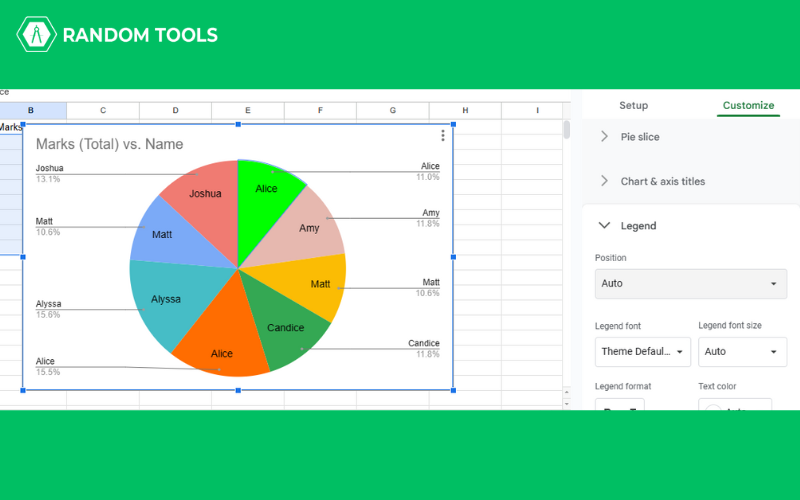Open the Legend font dropdown
The width and height of the screenshot is (800, 500).
pyautogui.click(x=642, y=352)
